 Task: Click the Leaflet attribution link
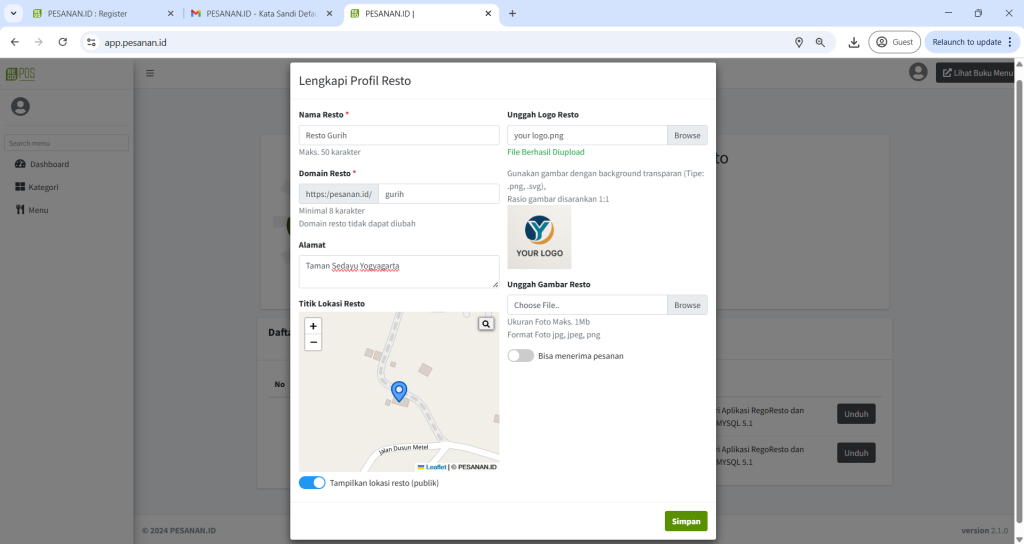tap(435, 467)
